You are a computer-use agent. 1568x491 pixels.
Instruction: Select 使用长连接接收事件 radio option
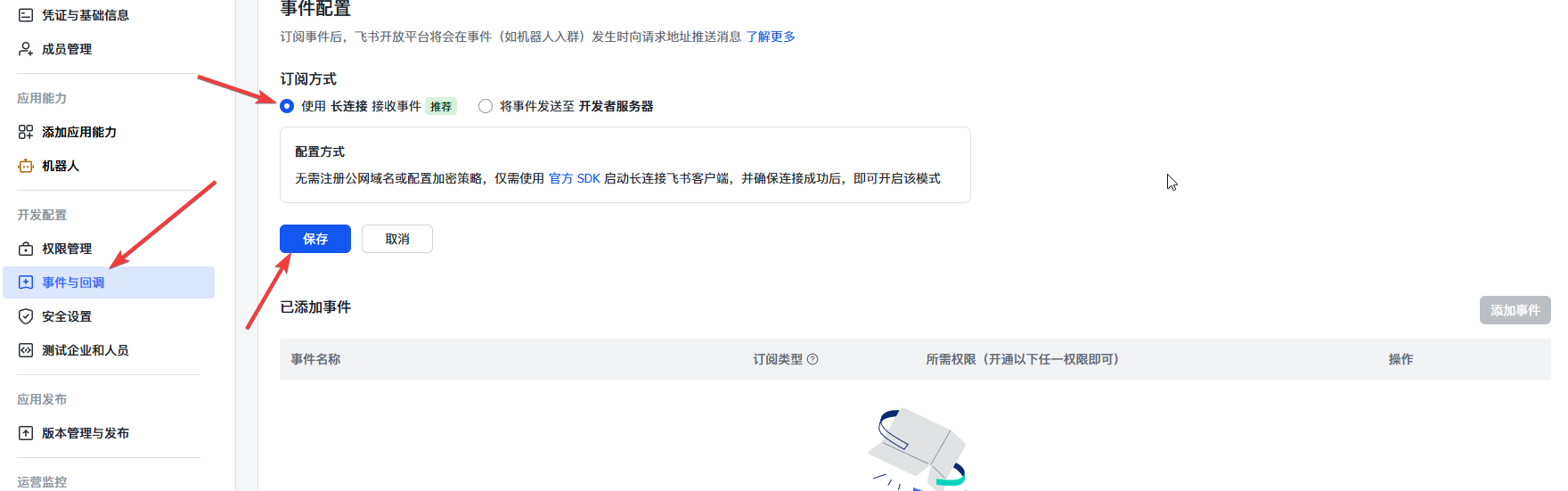(x=287, y=106)
